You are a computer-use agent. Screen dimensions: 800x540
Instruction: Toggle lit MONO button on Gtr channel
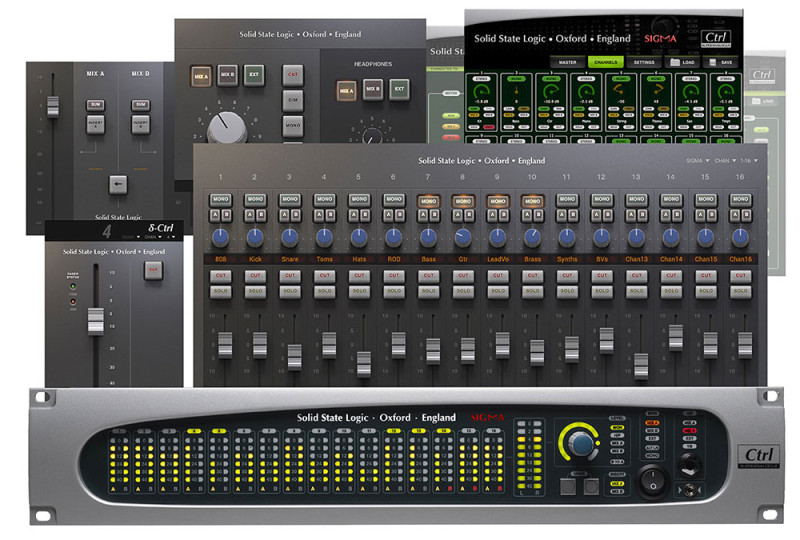[x=463, y=201]
